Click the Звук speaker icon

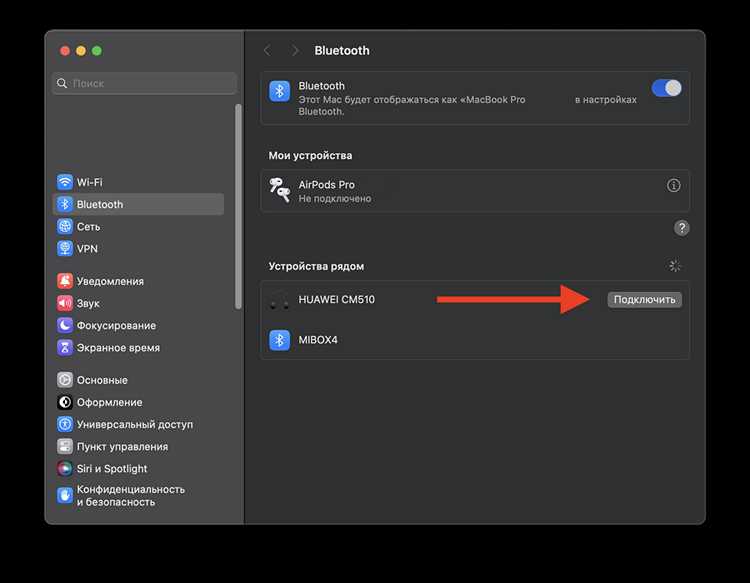click(65, 303)
